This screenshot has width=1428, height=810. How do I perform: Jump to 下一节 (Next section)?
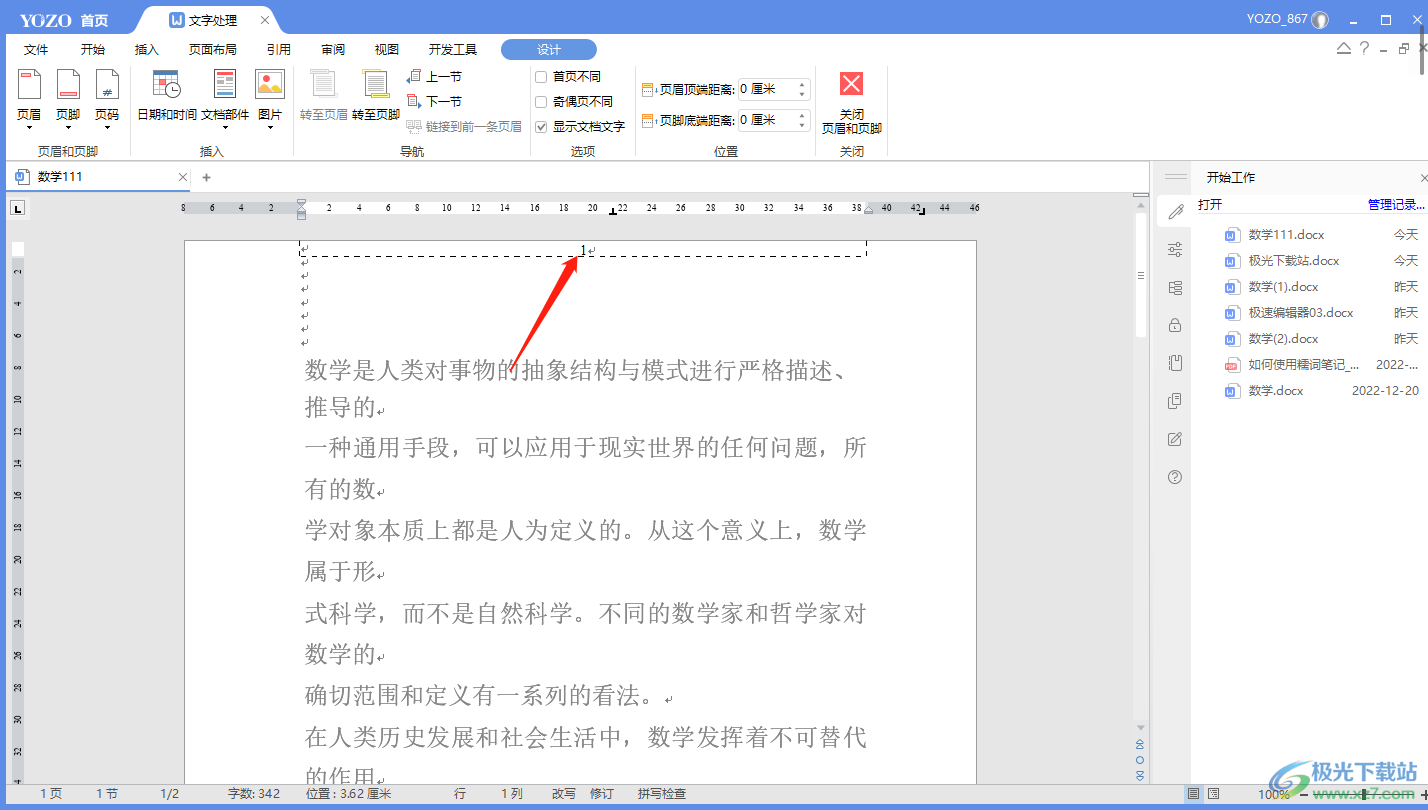click(x=434, y=101)
